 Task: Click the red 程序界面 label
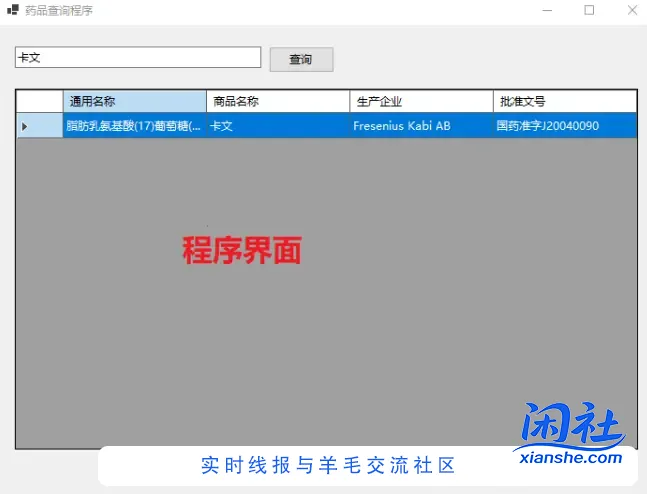(x=242, y=250)
